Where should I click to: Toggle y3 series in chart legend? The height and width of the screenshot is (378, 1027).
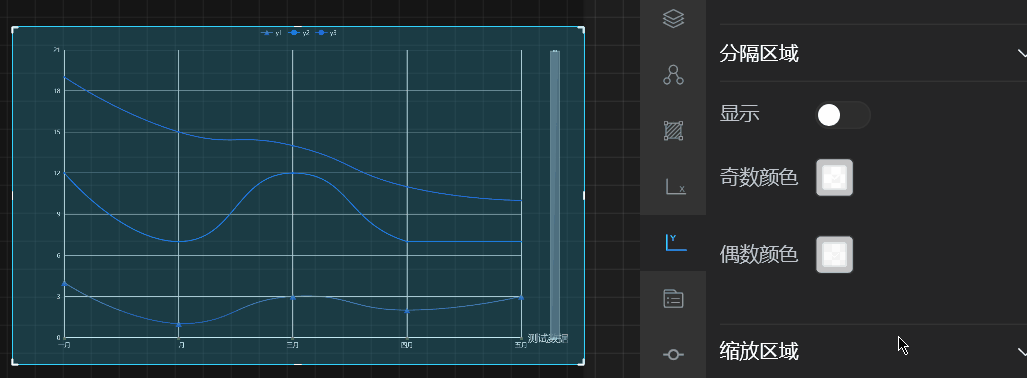coord(326,33)
